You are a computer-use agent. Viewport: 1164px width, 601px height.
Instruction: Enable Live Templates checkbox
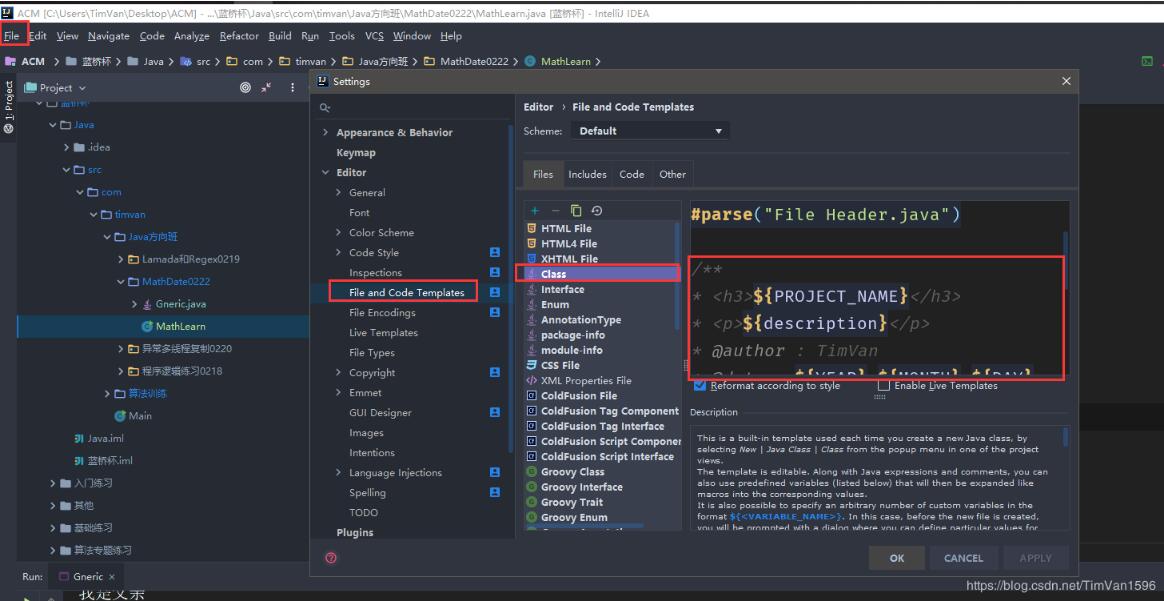[x=884, y=386]
